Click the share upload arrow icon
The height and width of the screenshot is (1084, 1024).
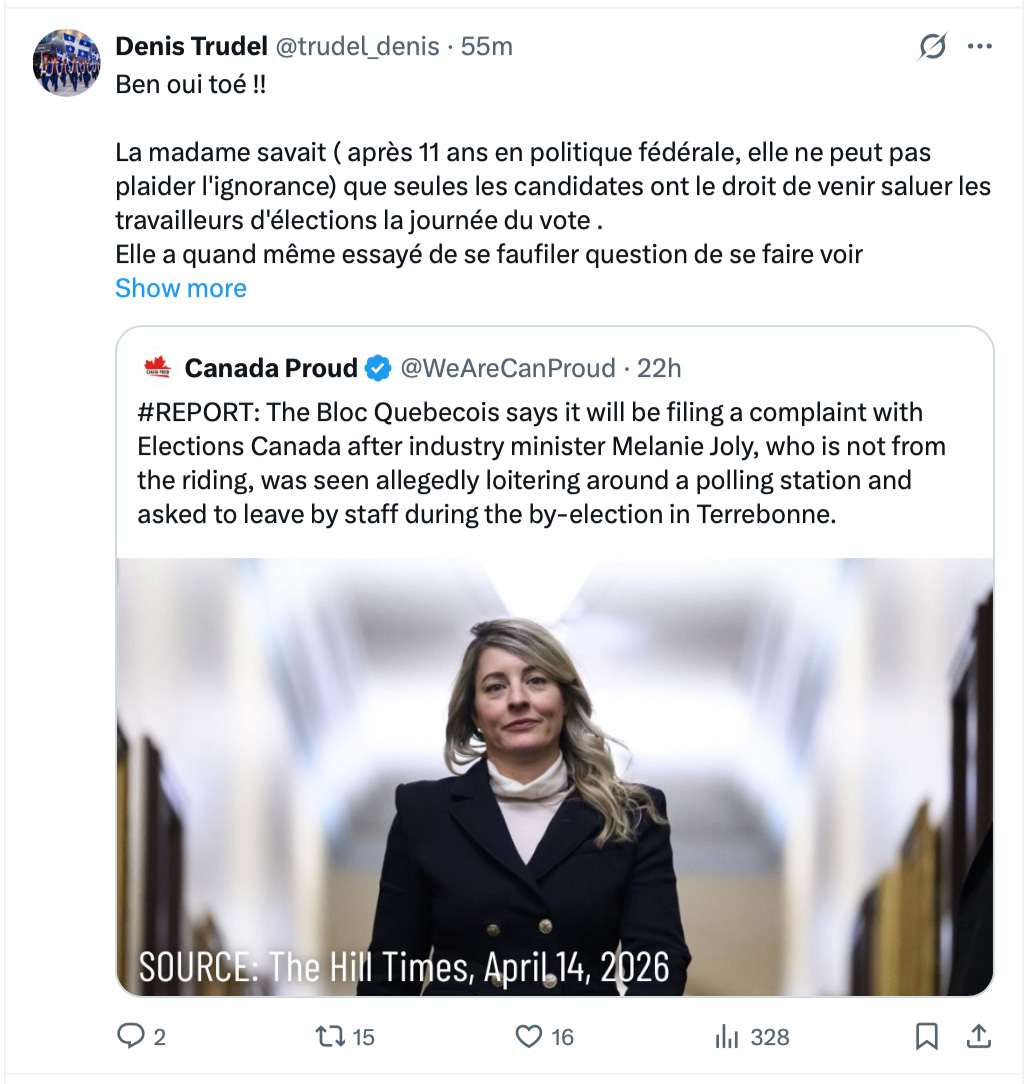click(x=979, y=1037)
